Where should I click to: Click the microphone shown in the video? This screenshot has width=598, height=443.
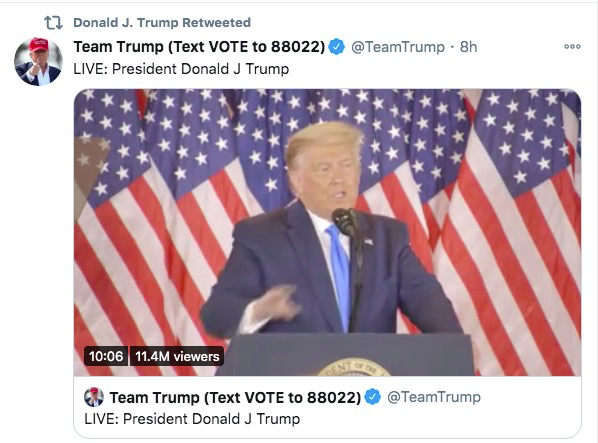point(345,221)
